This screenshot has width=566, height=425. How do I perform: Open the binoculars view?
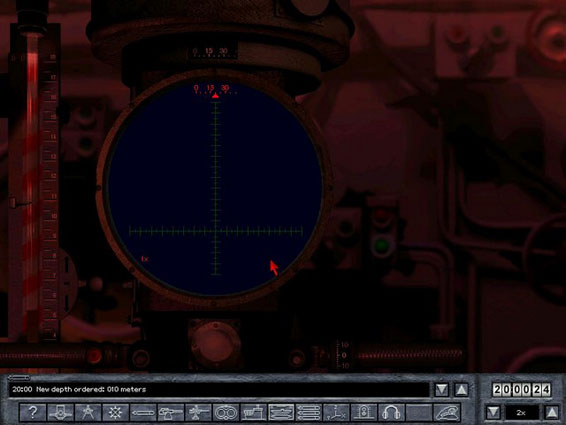pos(226,412)
